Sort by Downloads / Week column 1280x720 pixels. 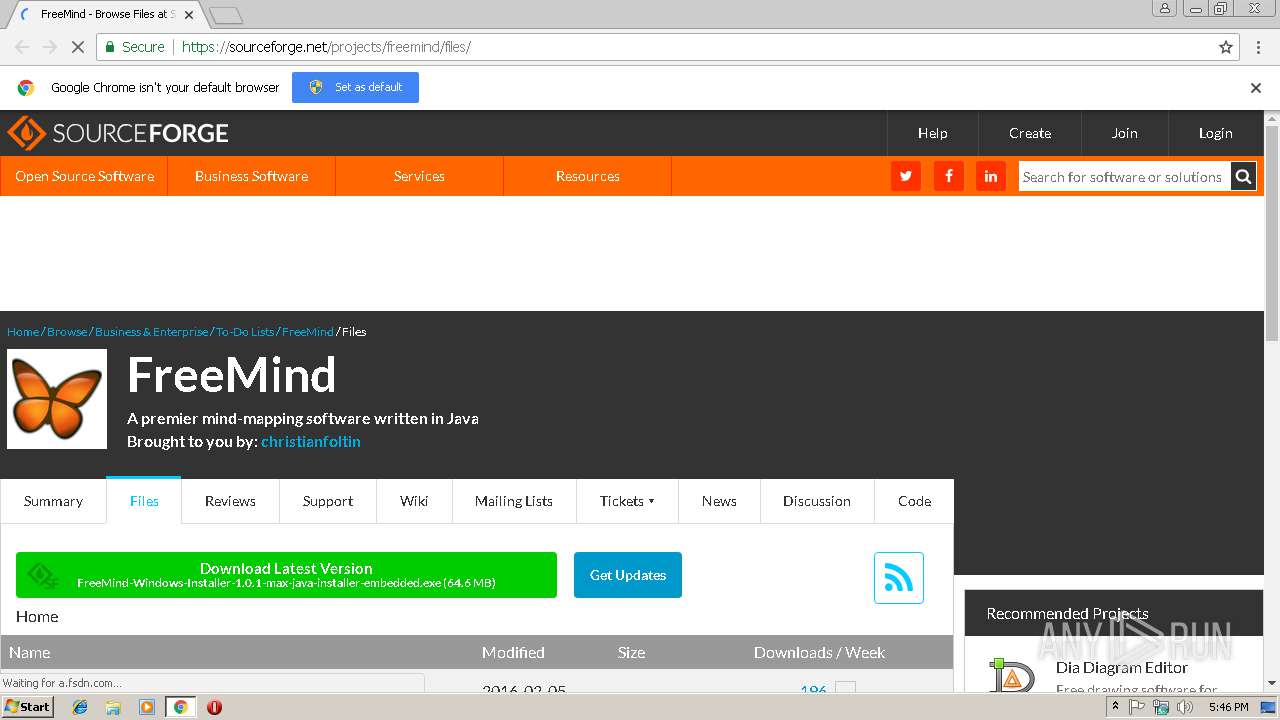(x=819, y=652)
